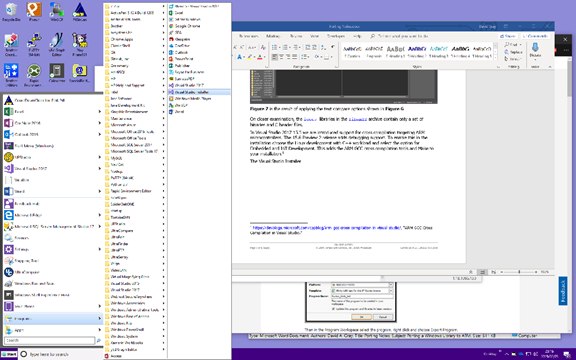Click the Share button in Word
Viewport: 576px width, 360px height.
508,36
